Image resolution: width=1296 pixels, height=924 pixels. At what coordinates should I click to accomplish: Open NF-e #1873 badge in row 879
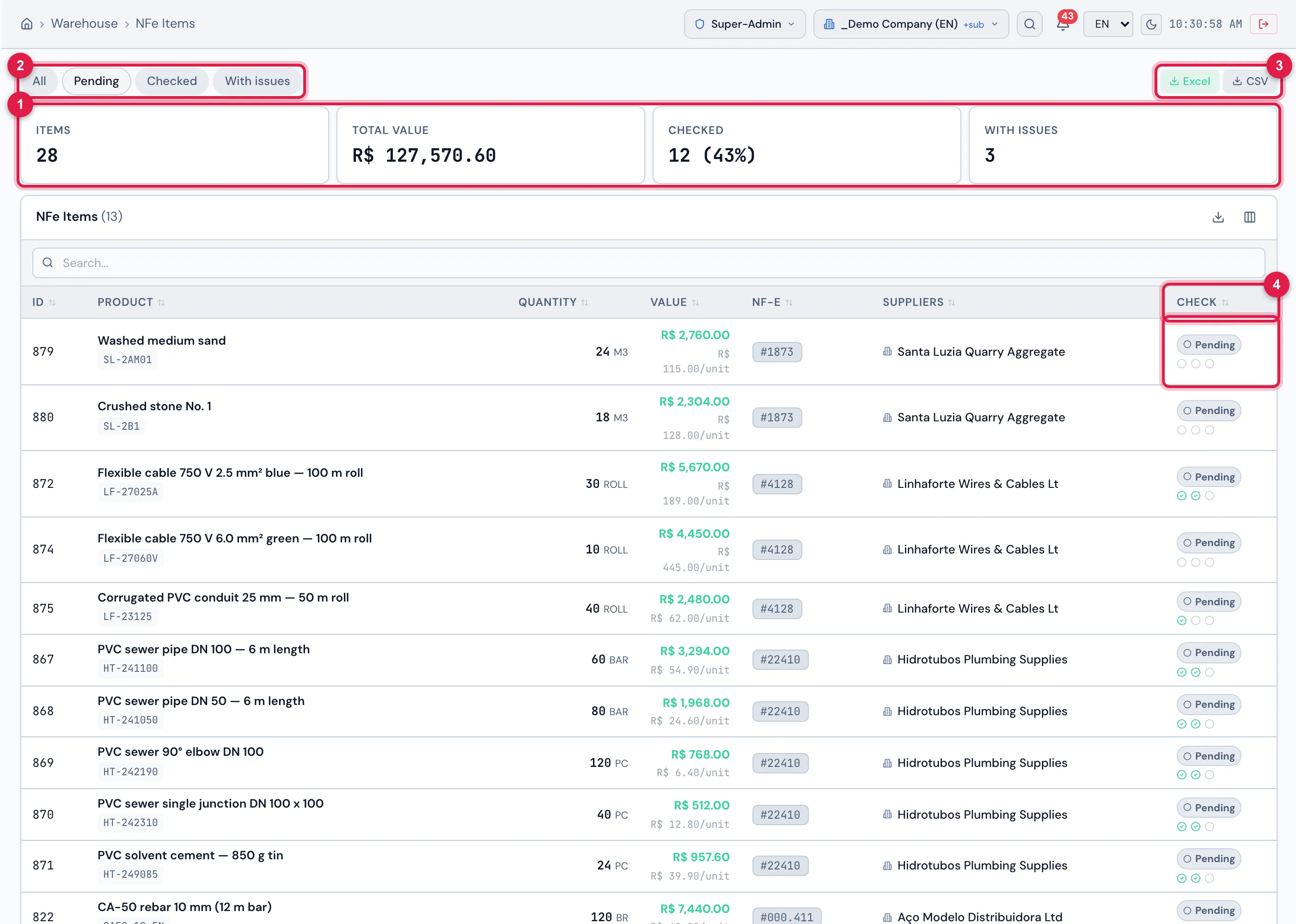pos(777,352)
